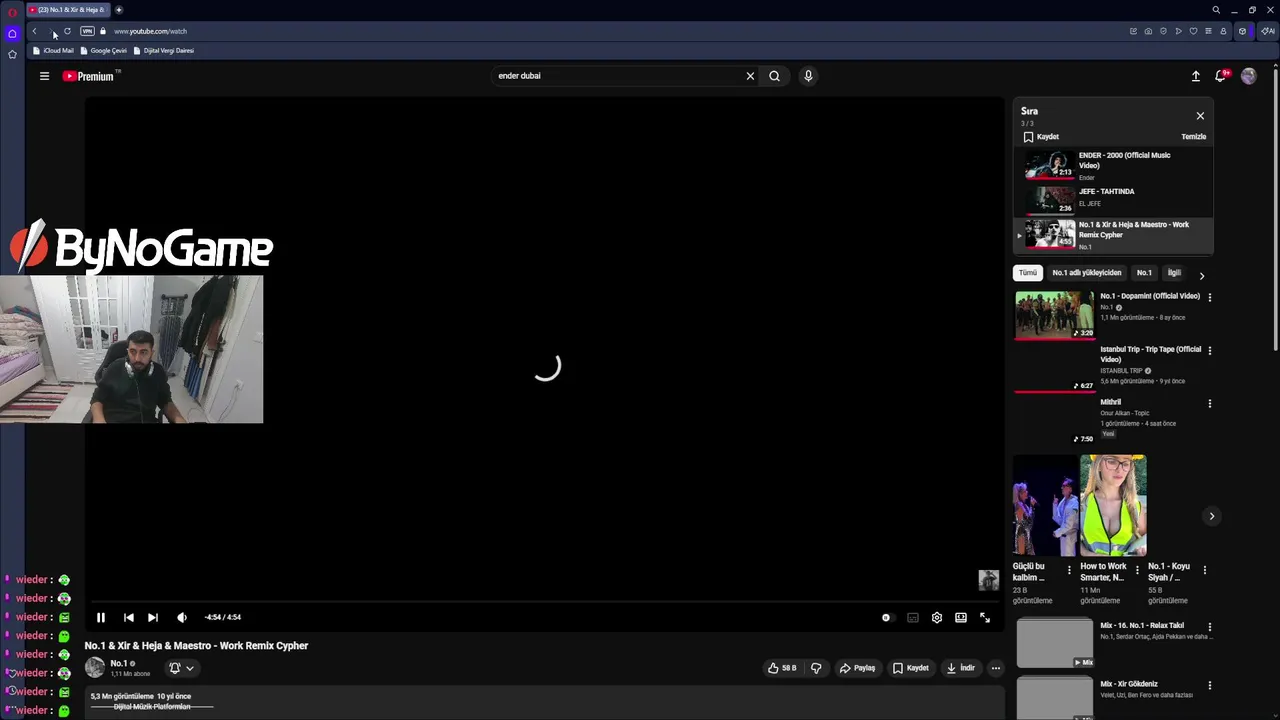The height and width of the screenshot is (720, 1280).
Task: Open options for 'How to Work Smarter' short
Action: coord(1137,570)
